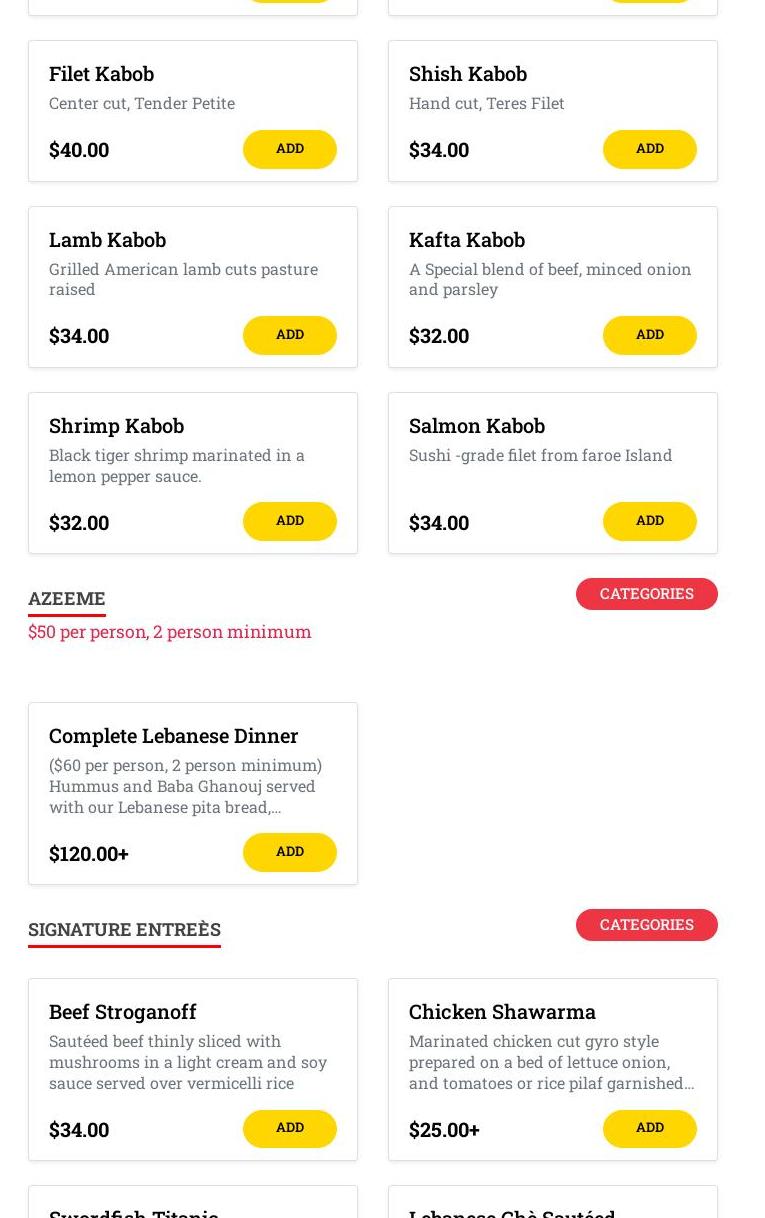Click the Kafta Kabob item title
Viewport: 765px width, 1218px height.
pyautogui.click(x=466, y=240)
